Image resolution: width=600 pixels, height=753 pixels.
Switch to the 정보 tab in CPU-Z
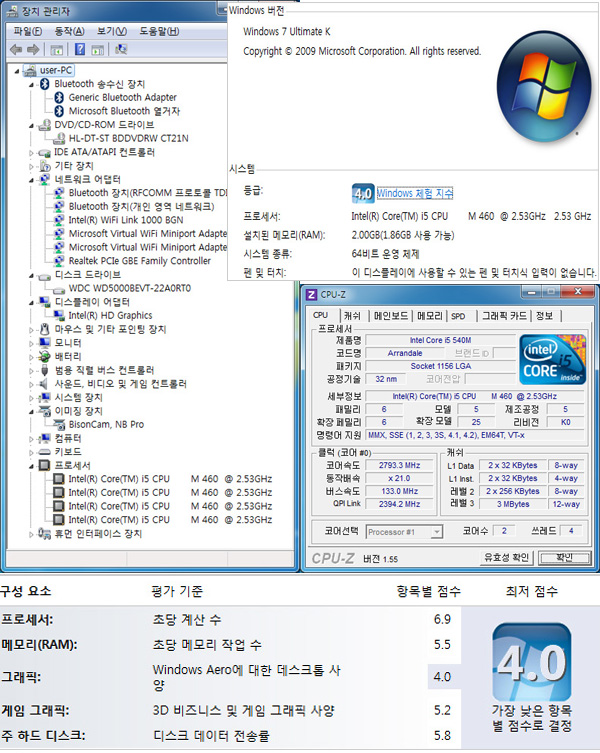click(x=544, y=316)
